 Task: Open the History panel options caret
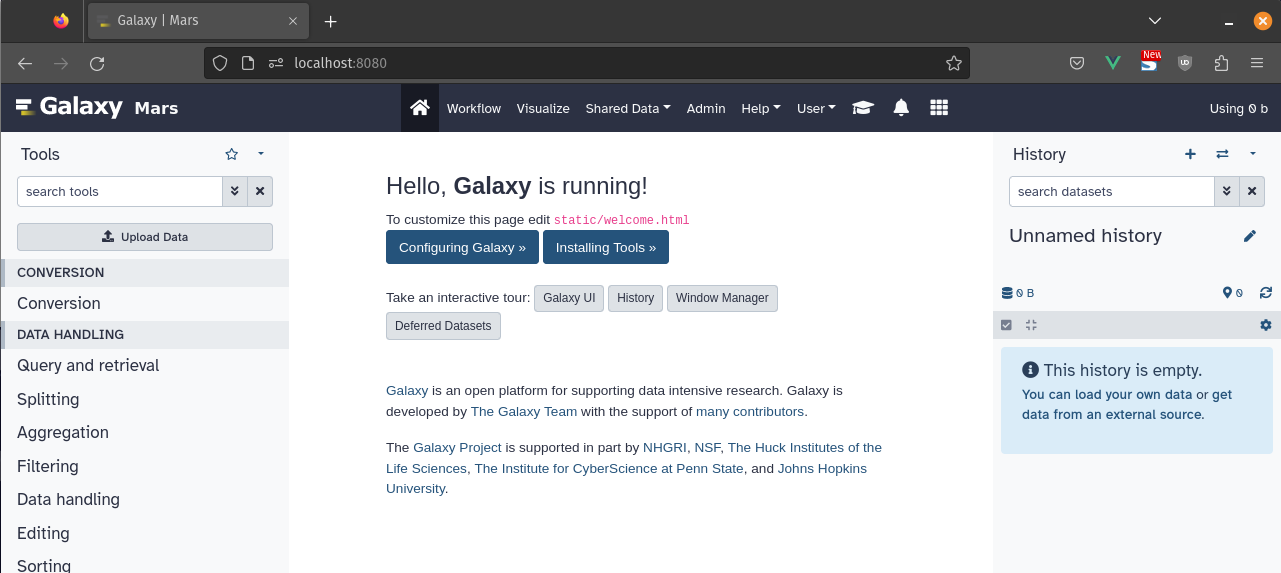(1253, 154)
